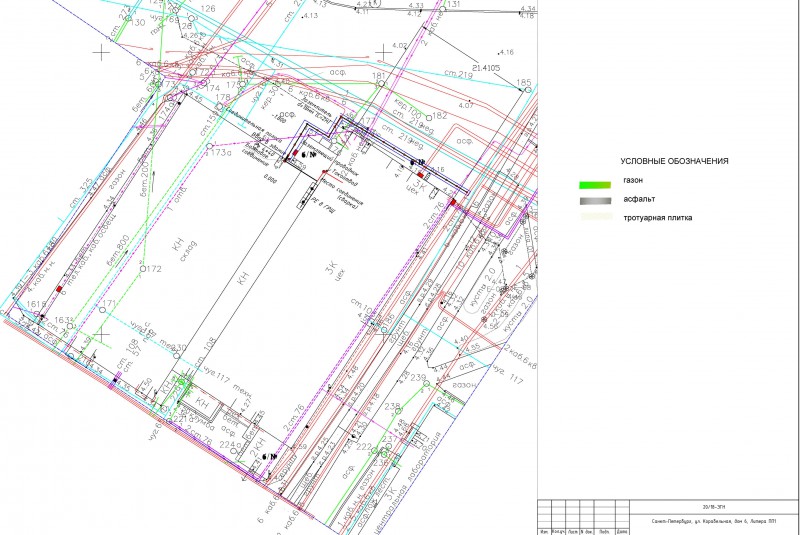Select the тротуарная плитка label text
The height and width of the screenshot is (535, 800).
(x=658, y=218)
